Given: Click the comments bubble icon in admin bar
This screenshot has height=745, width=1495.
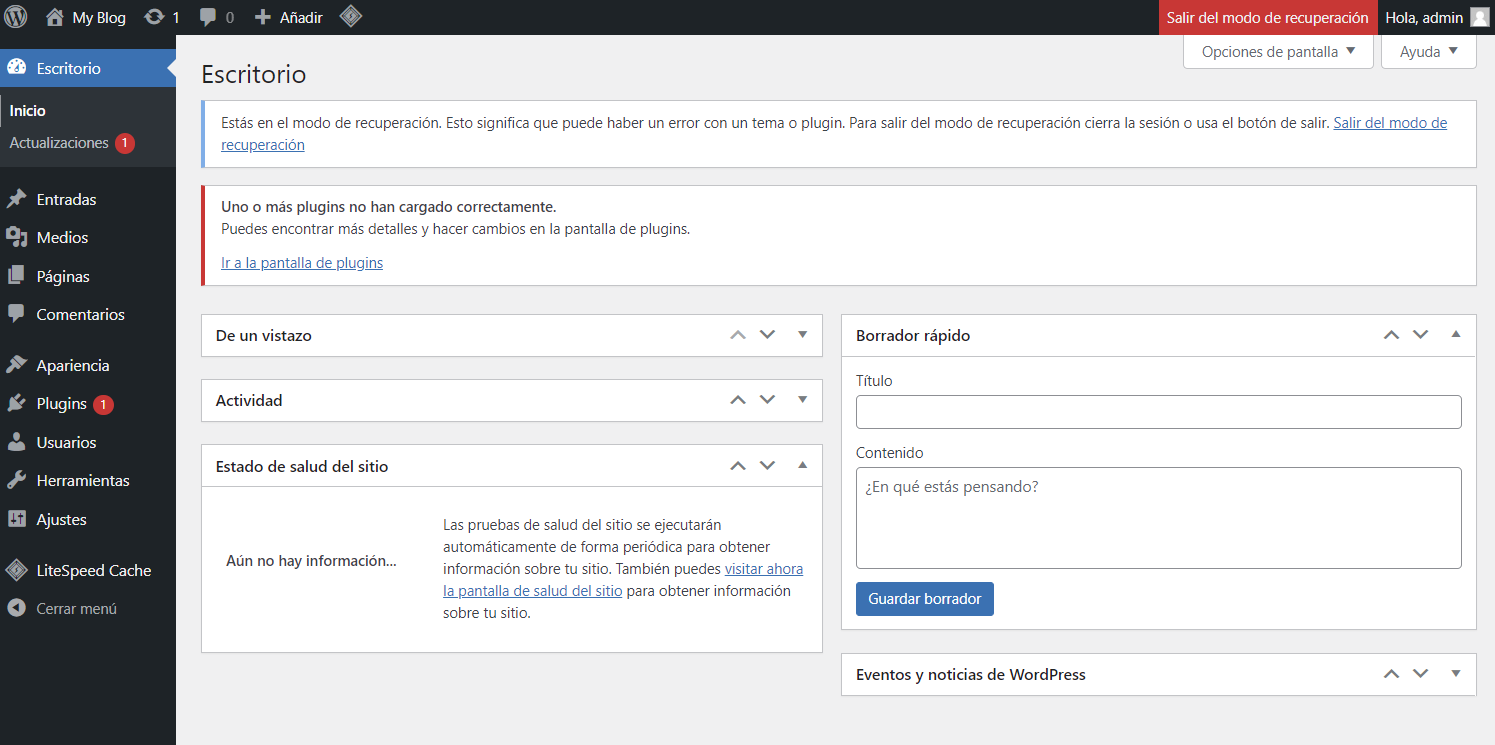Looking at the screenshot, I should (x=208, y=17).
